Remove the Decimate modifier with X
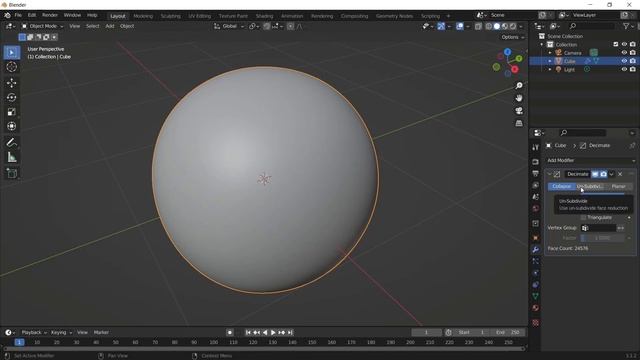Screen dimensions: 640x360 pos(620,174)
